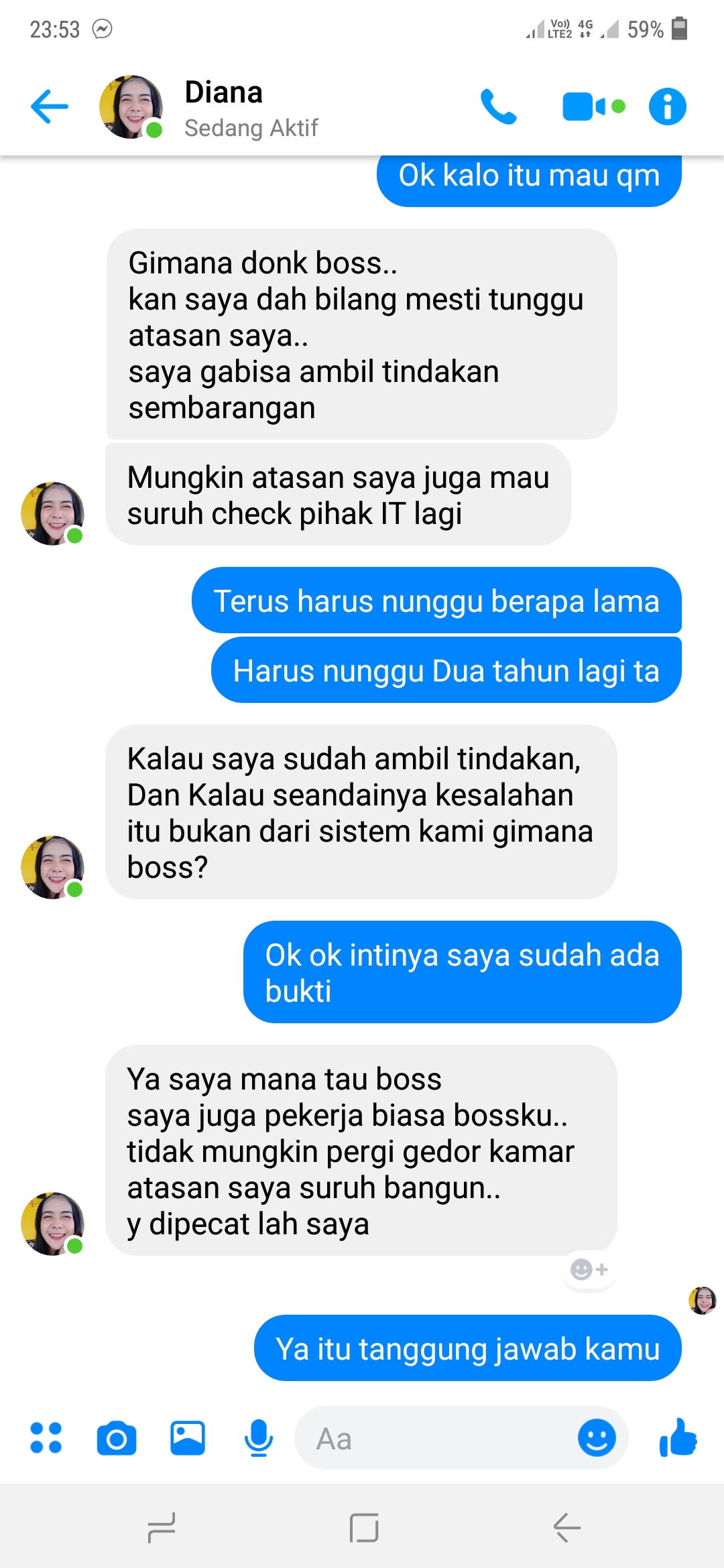Tap Android home navigation button
Image resolution: width=724 pixels, height=1568 pixels.
(364, 1528)
